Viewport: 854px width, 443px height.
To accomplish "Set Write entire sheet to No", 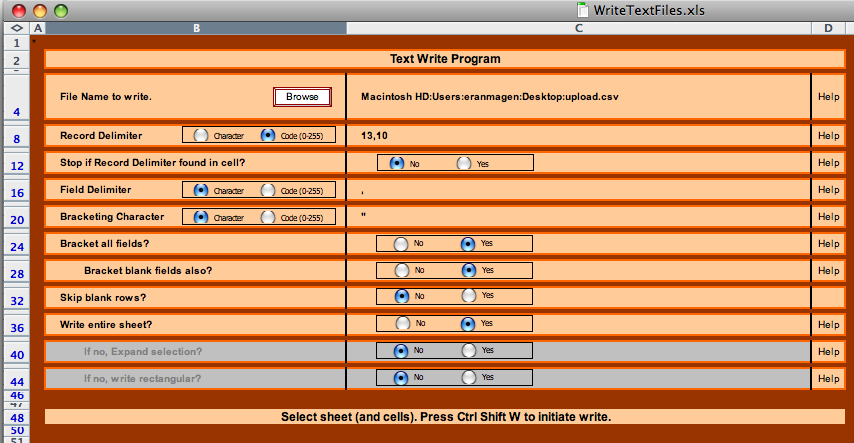I will click(x=401, y=324).
